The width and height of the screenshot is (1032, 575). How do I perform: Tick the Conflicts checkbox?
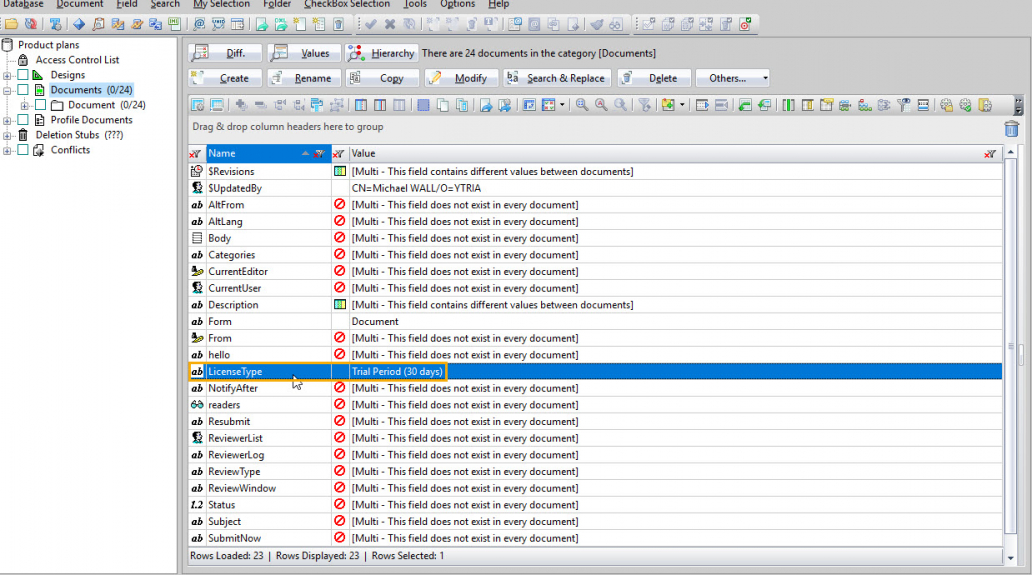click(23, 150)
